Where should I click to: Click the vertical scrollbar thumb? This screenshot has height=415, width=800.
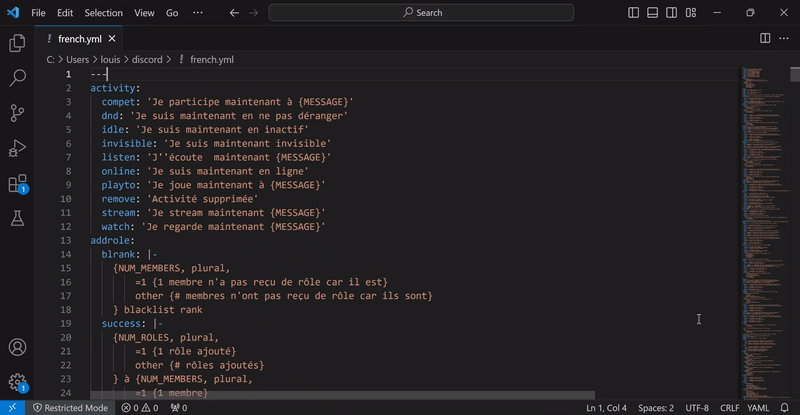[x=795, y=74]
